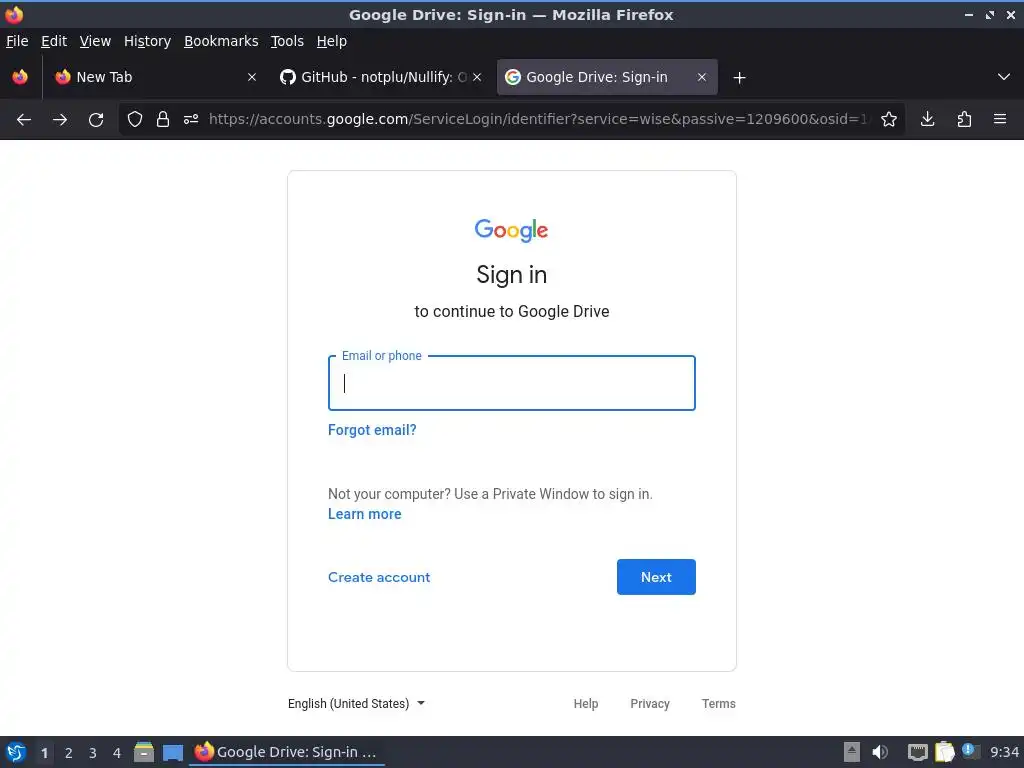Image resolution: width=1024 pixels, height=768 pixels.
Task: View site security via padlock icon
Action: (163, 120)
